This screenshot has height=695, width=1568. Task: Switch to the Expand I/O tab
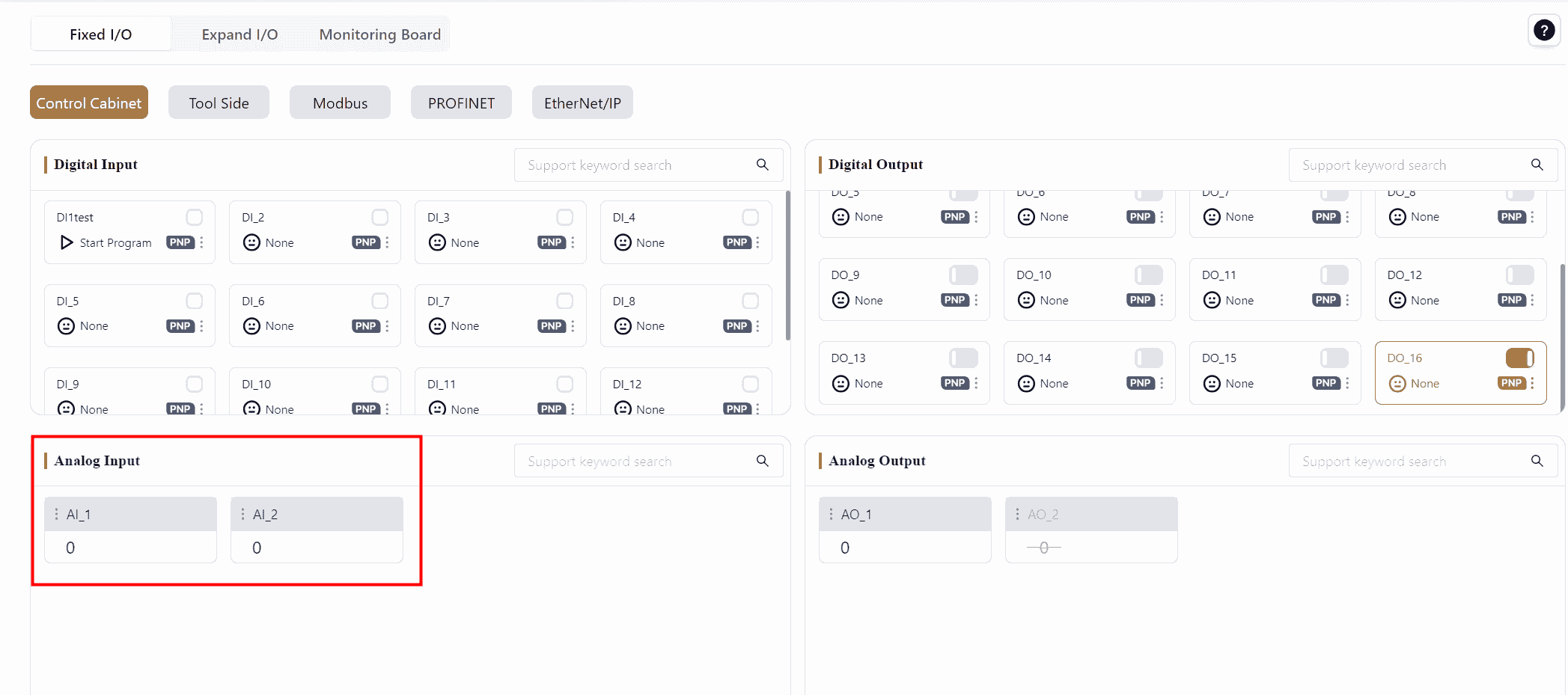click(x=240, y=34)
